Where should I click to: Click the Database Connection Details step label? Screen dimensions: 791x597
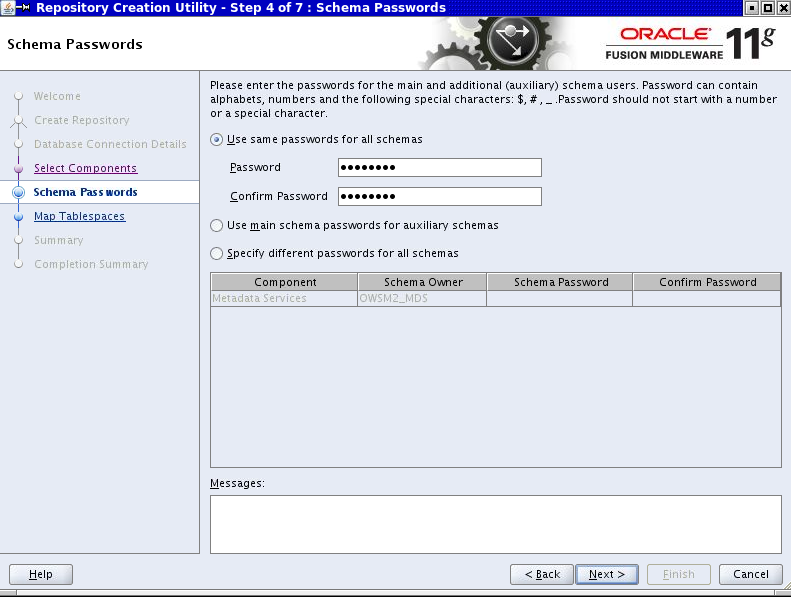coord(110,144)
